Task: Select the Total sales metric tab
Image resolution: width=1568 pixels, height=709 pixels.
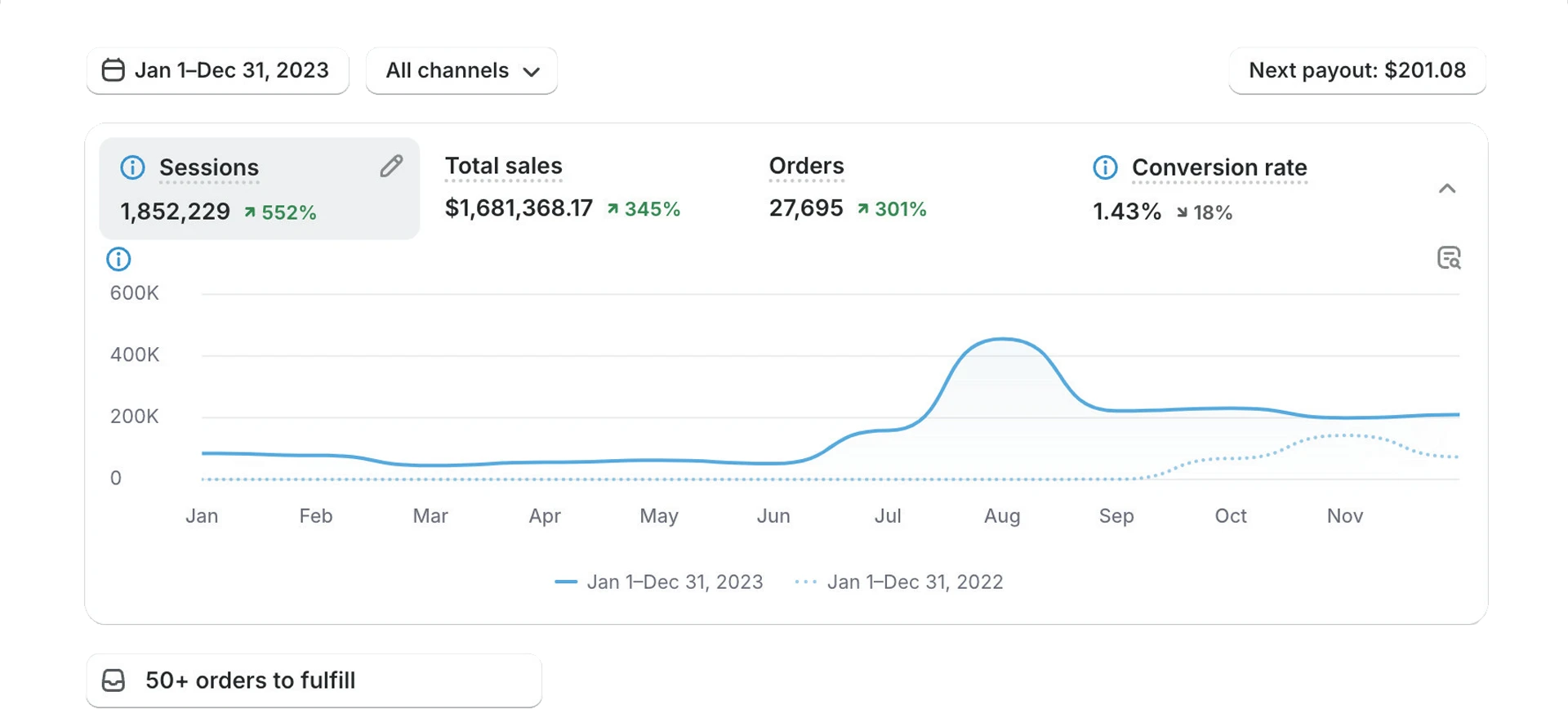Action: click(562, 188)
